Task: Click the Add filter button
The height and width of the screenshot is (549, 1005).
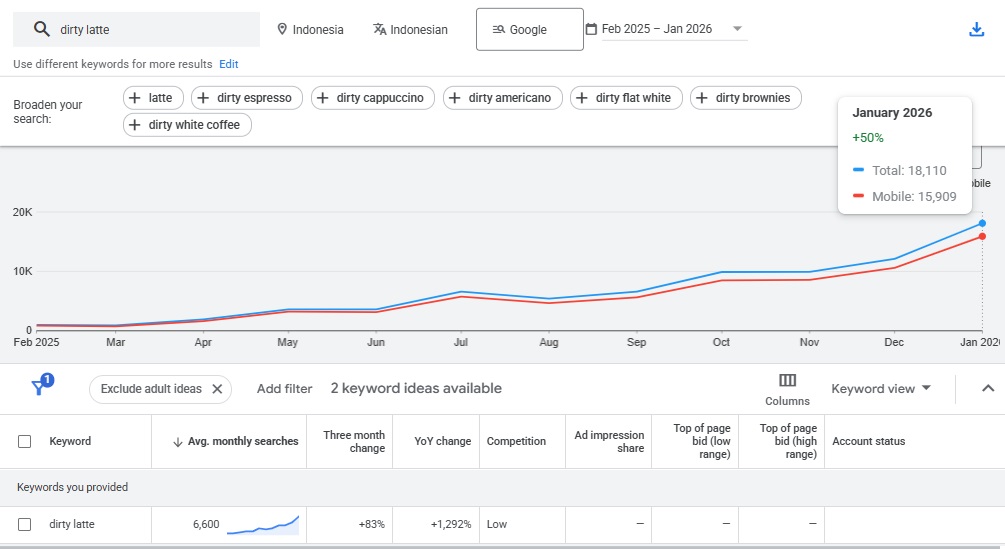Action: pos(284,389)
